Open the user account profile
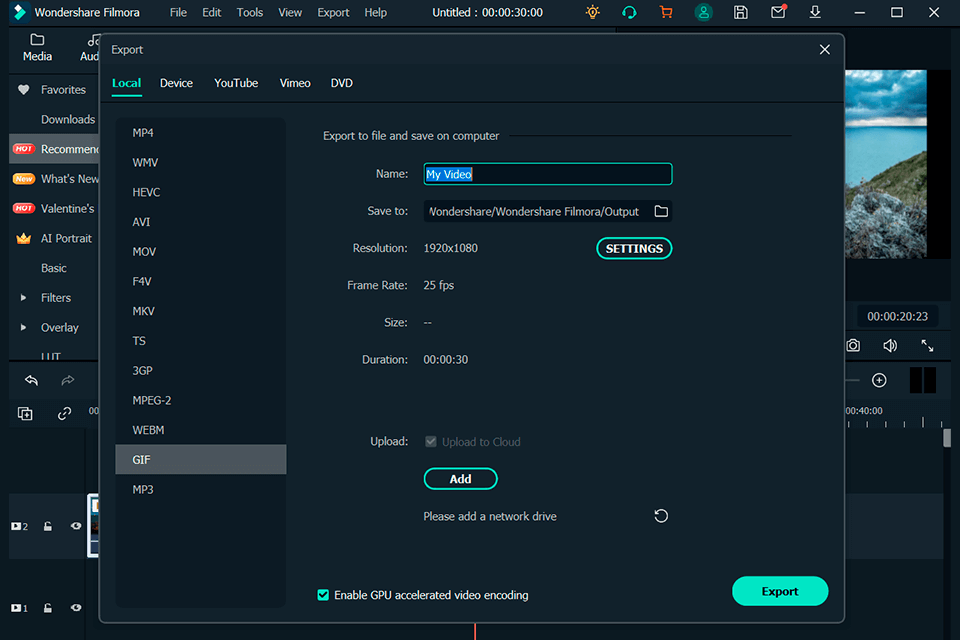The image size is (960, 640). [x=703, y=12]
